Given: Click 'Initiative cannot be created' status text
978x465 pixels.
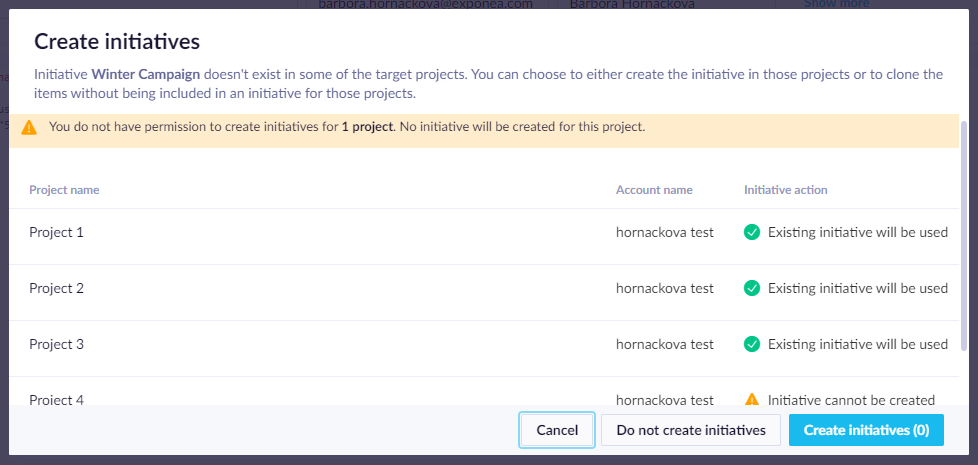Looking at the screenshot, I should [x=851, y=399].
